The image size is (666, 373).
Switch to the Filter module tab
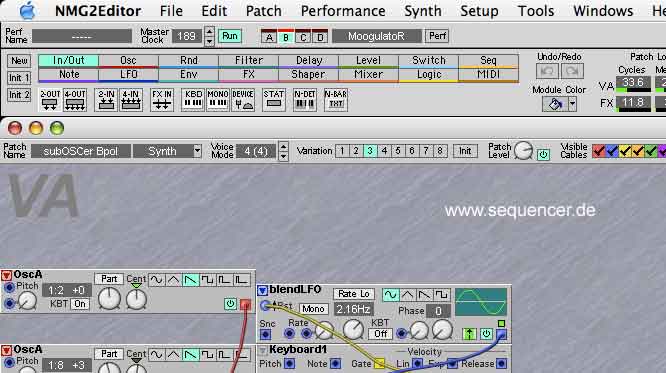pyautogui.click(x=249, y=61)
